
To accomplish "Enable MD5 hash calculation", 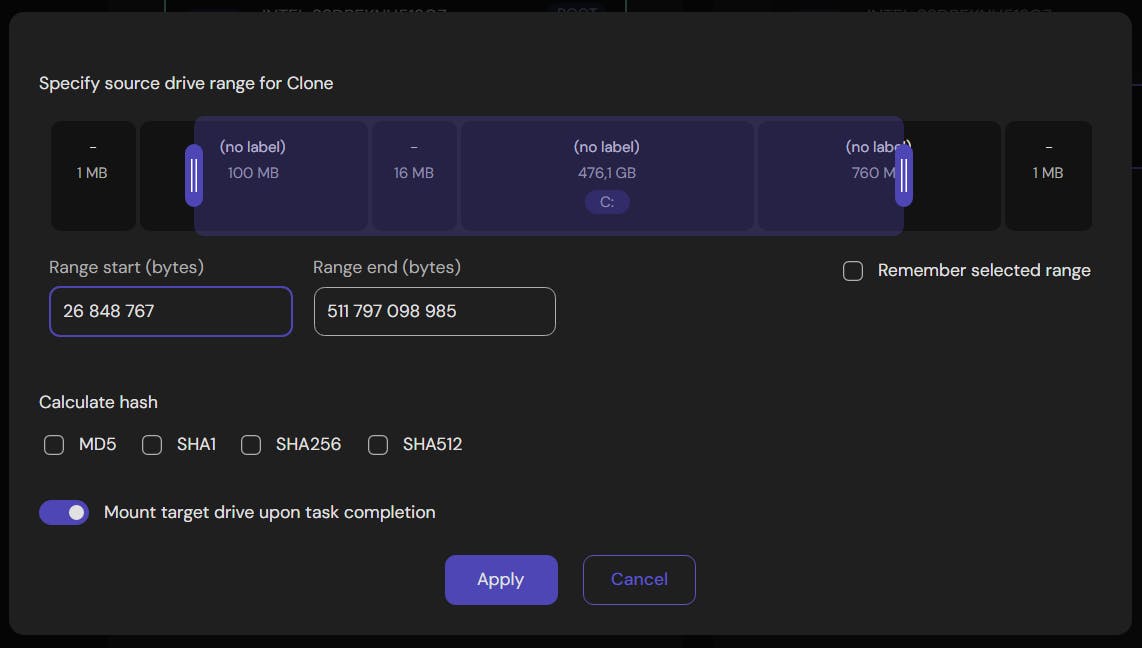I will (54, 445).
